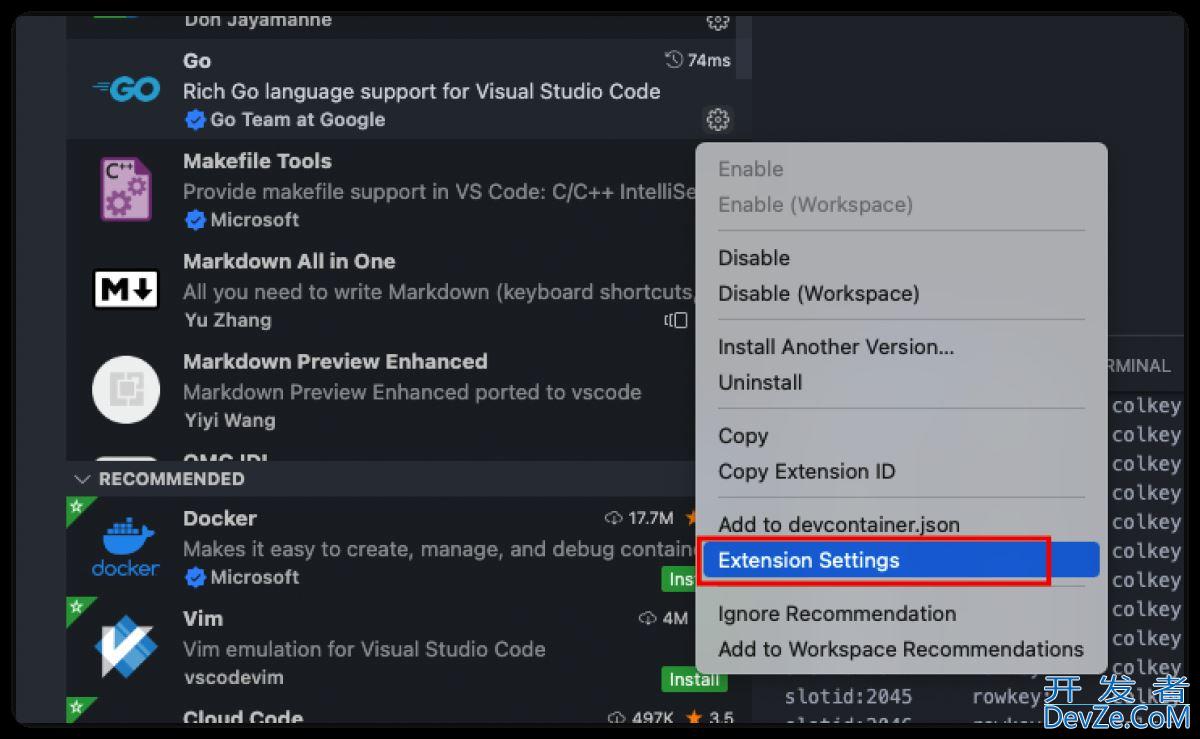Screen dimensions: 1200x739
Task: Open the Markdown Preview Enhanced title
Action: [335, 361]
